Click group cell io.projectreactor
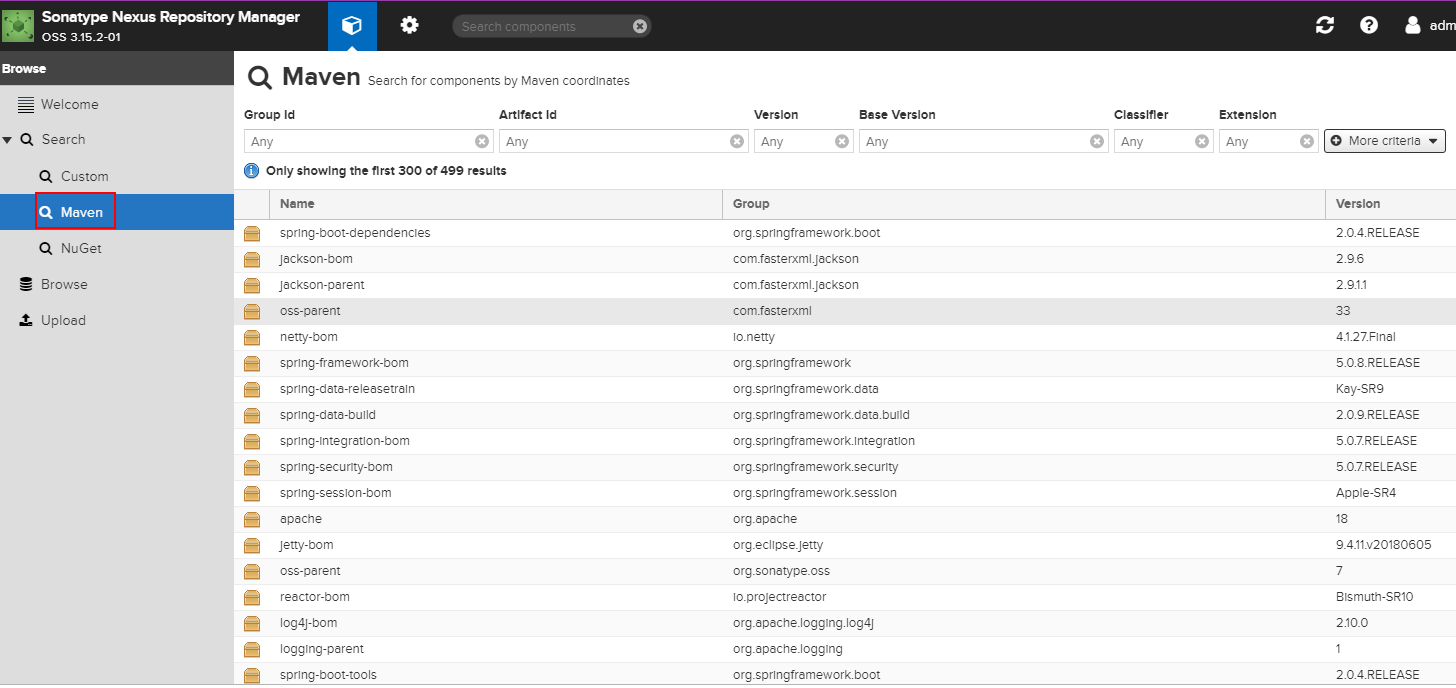This screenshot has width=1456, height=688. tap(780, 597)
